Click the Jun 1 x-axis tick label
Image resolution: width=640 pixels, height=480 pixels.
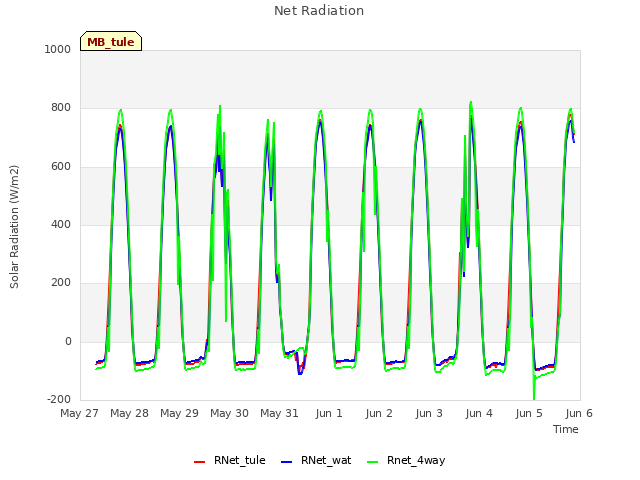click(329, 413)
